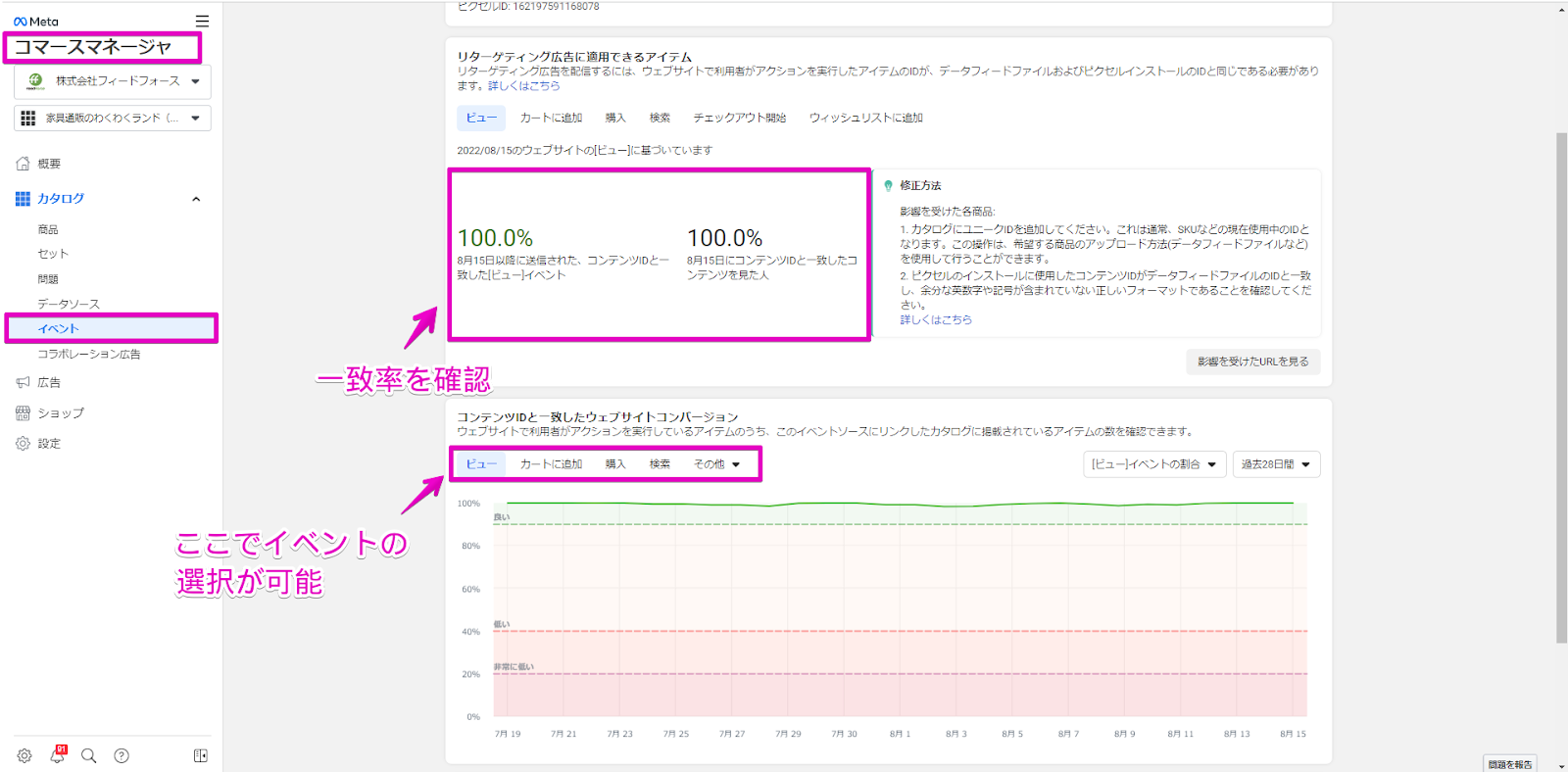Click the settings gear icon in bottom bar
This screenshot has width=1568, height=772.
pyautogui.click(x=24, y=755)
